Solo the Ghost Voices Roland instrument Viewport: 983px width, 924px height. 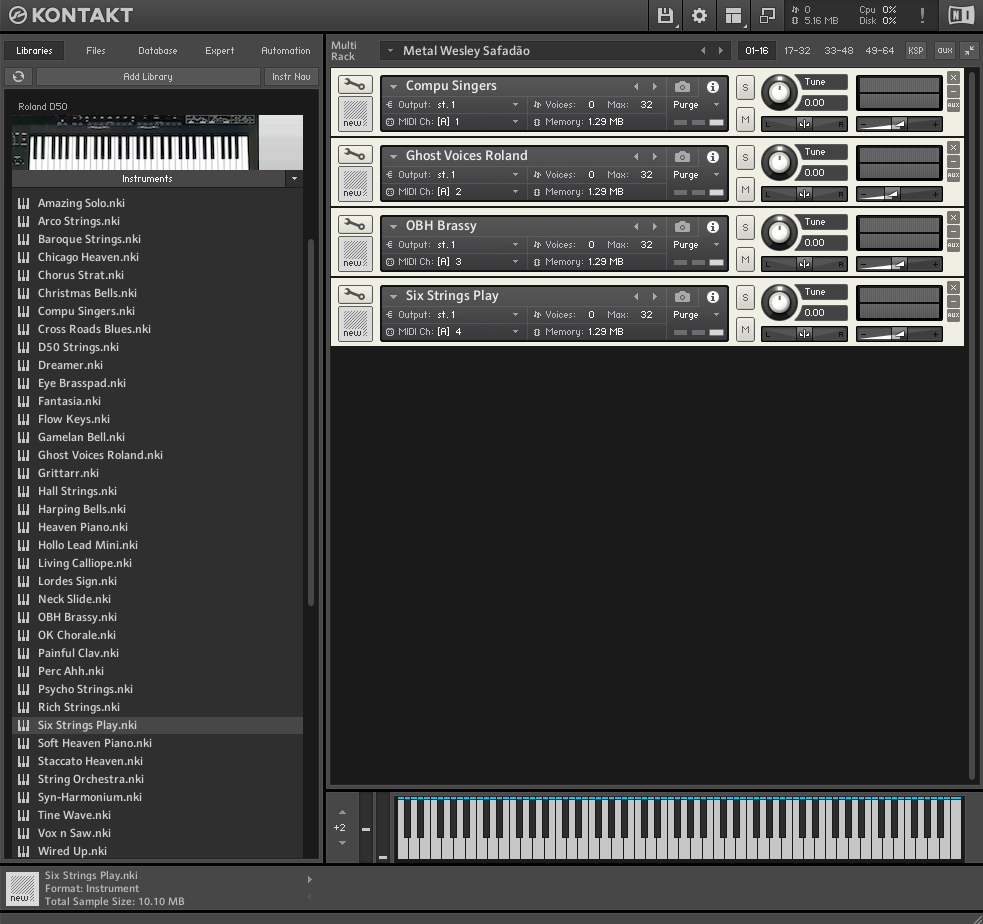click(x=745, y=158)
